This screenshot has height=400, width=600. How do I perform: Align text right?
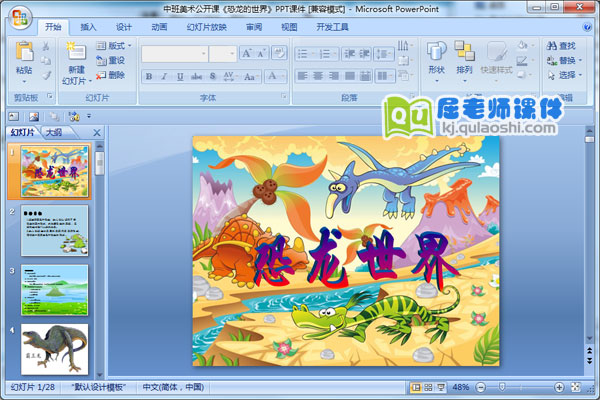coord(334,76)
